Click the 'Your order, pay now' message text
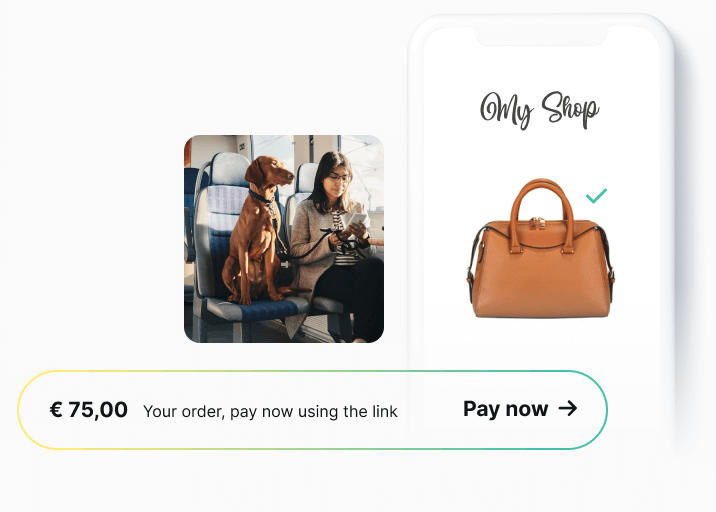 click(270, 411)
